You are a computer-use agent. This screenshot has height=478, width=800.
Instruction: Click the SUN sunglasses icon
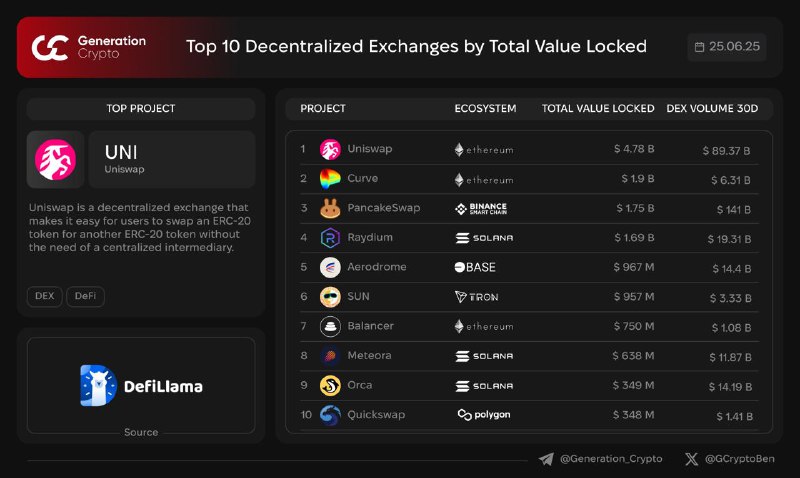pos(330,297)
